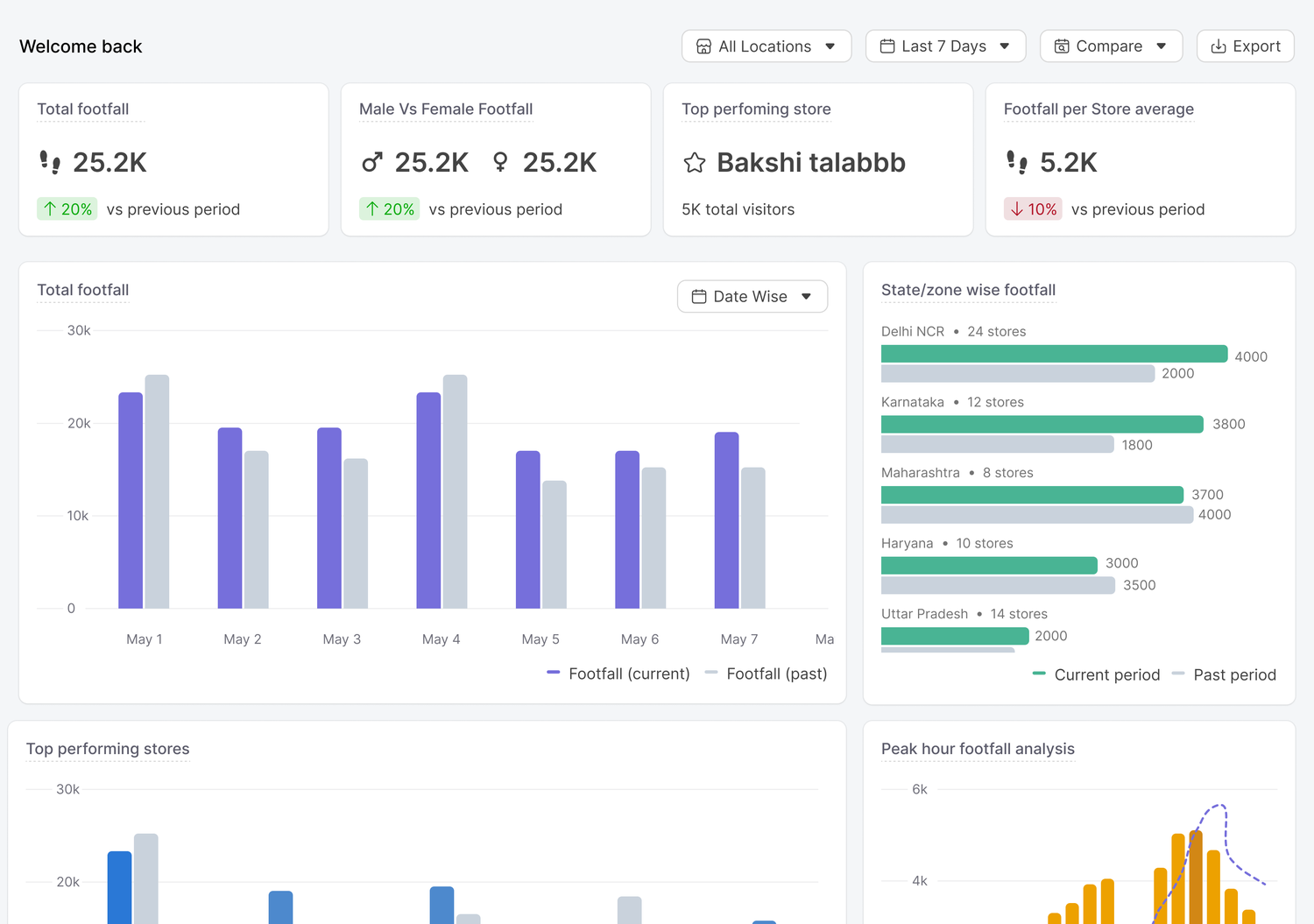Screen dimensions: 1314x924
Task: Click the May 4 gray past footfall bar
Action: tap(456, 491)
